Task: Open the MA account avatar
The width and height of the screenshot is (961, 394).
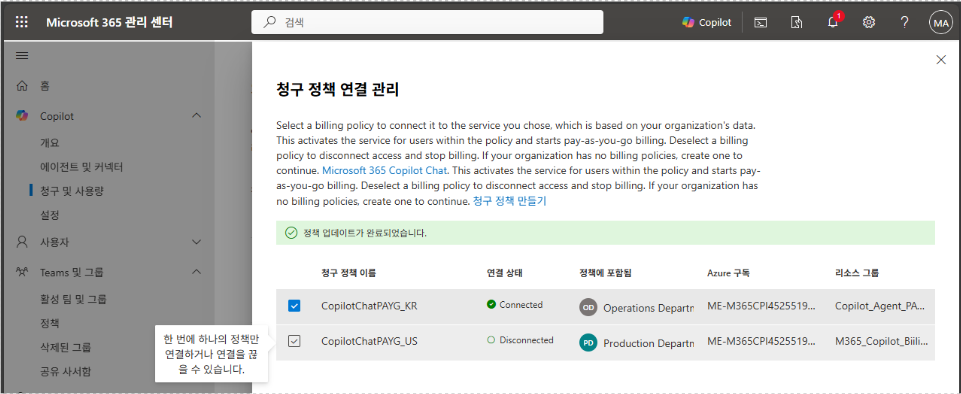Action: coord(940,23)
